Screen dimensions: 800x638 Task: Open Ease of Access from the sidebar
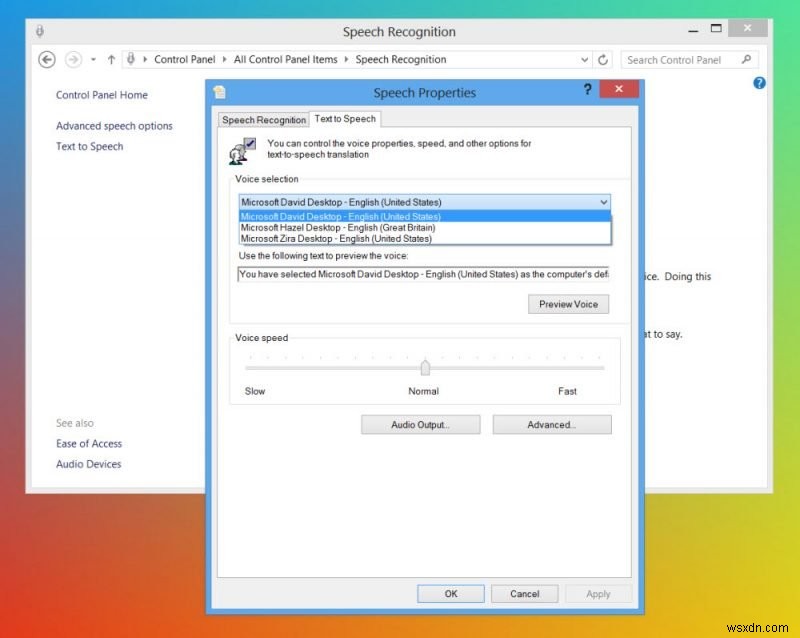click(x=88, y=443)
